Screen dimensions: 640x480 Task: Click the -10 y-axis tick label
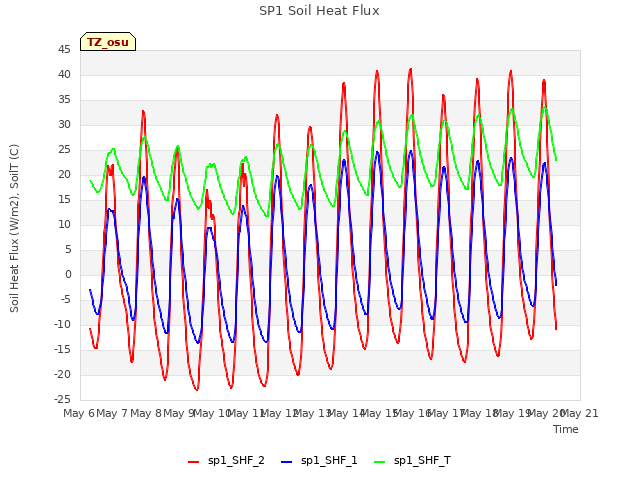point(62,324)
